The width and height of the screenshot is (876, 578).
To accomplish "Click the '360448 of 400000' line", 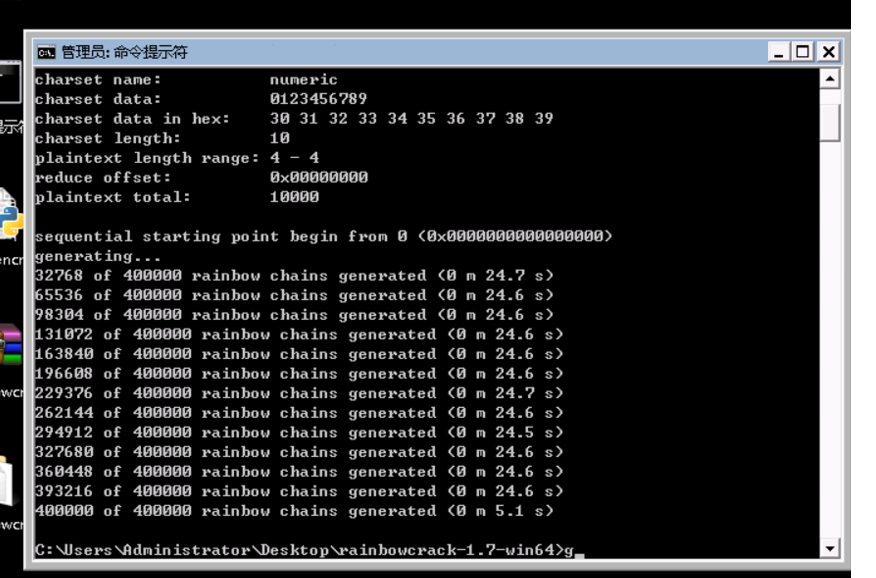I will [299, 471].
